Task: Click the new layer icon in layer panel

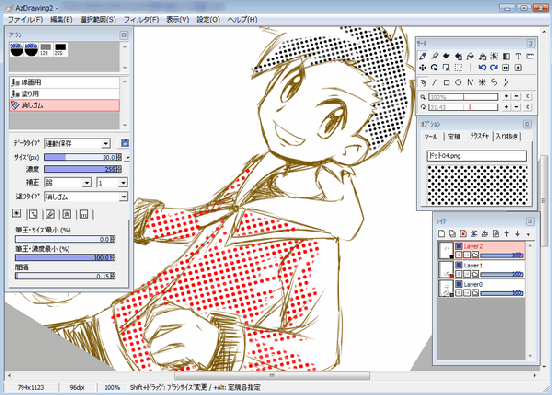Action: [441, 234]
